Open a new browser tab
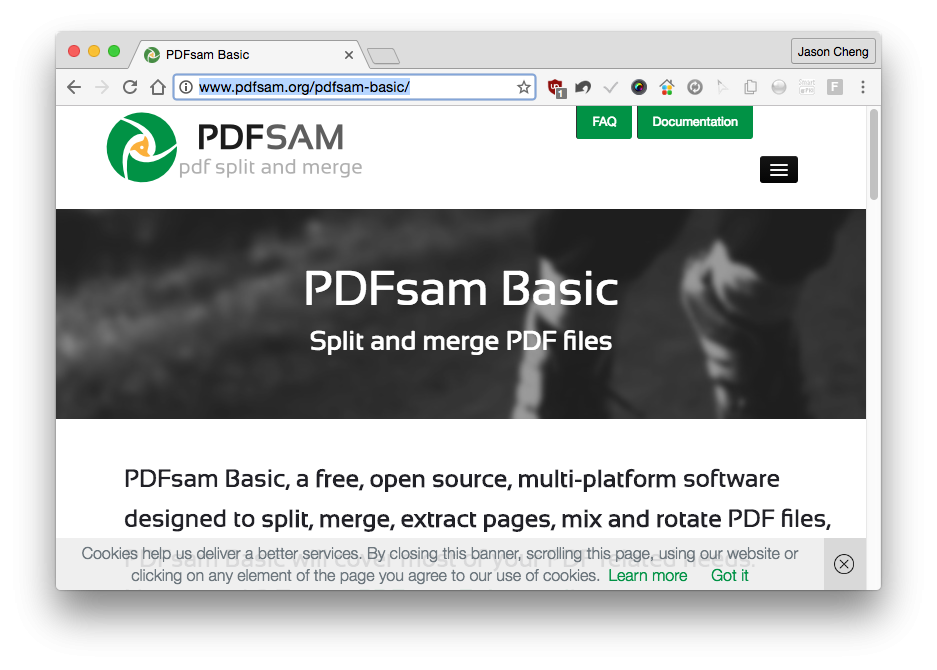Screen dimensions: 937x670 (383, 56)
